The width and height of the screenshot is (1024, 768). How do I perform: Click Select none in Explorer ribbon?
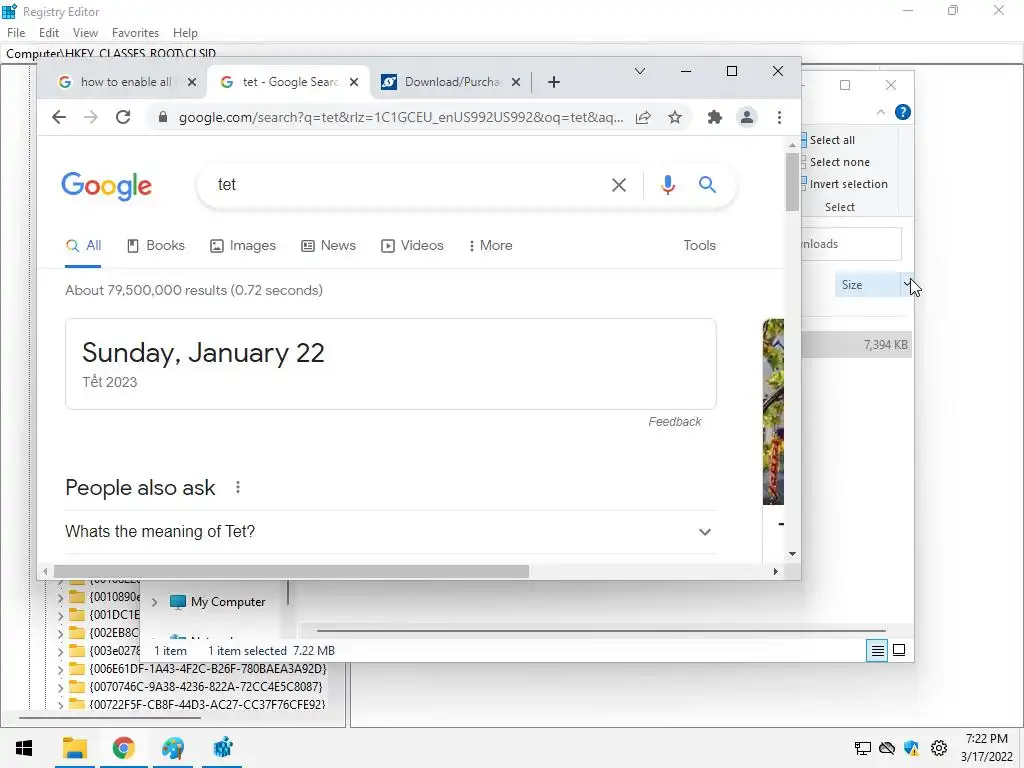coord(837,162)
